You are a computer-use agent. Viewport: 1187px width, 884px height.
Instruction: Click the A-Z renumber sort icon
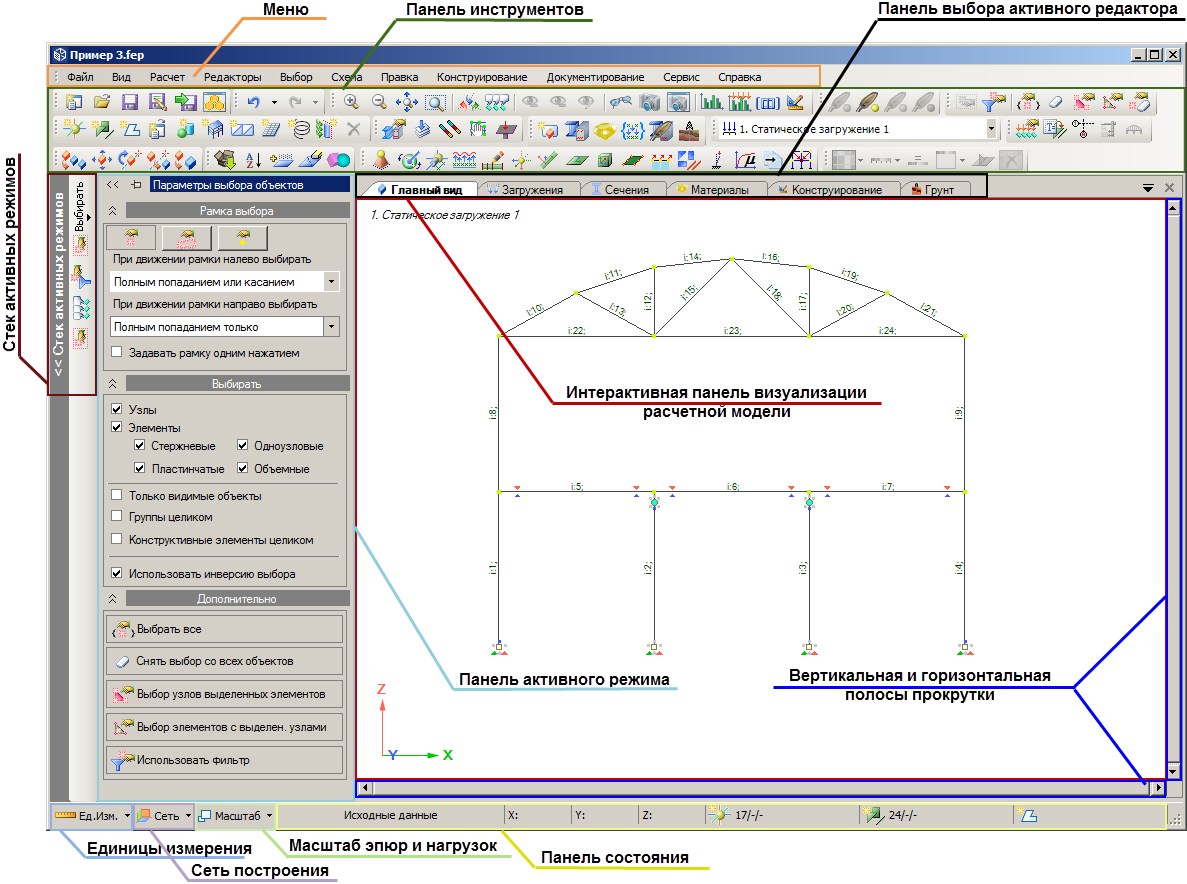254,160
